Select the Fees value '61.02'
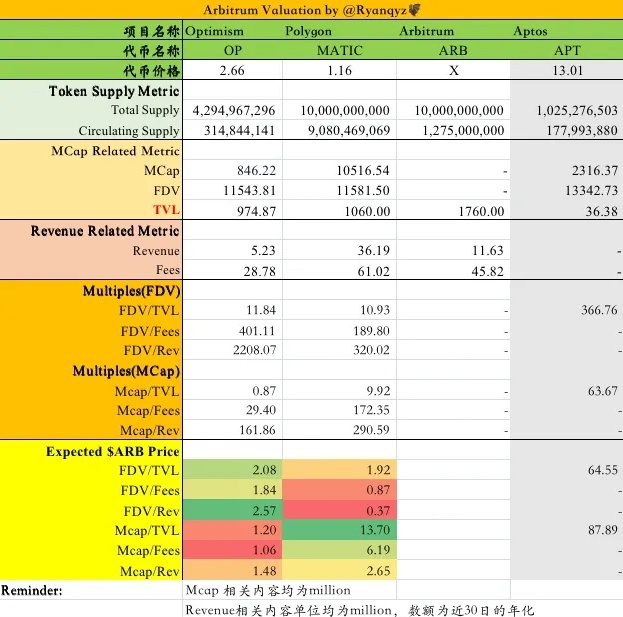The height and width of the screenshot is (617, 623). coord(373,271)
